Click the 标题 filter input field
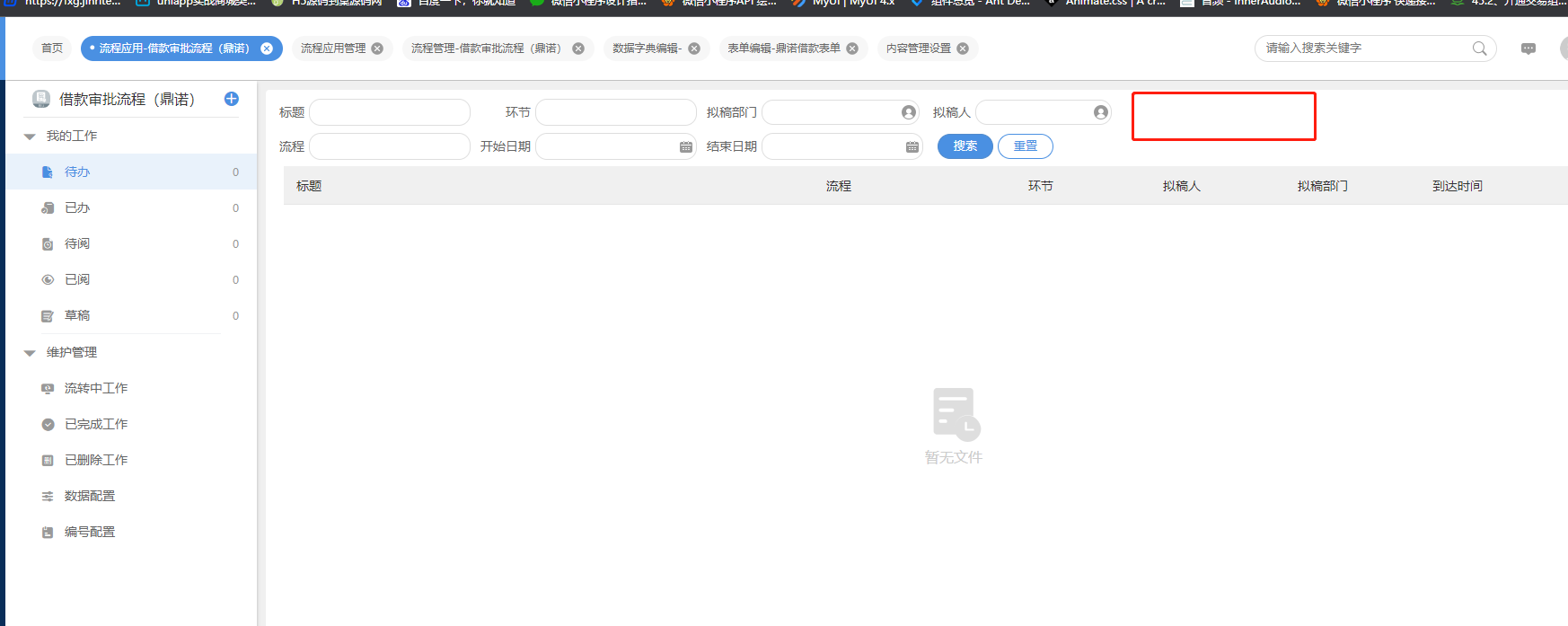The width and height of the screenshot is (1568, 626). tap(389, 112)
